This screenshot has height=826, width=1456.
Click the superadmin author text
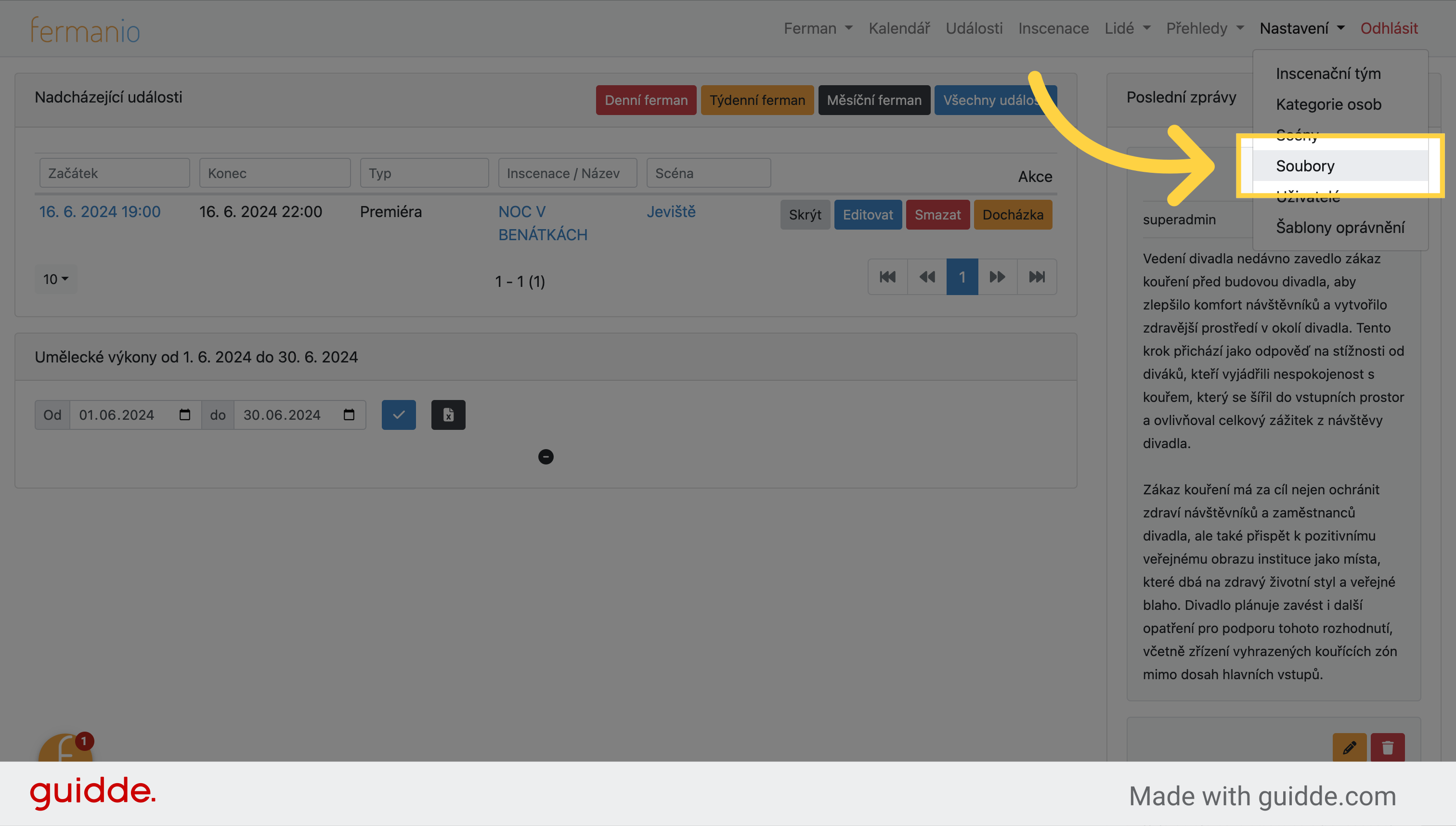click(x=1179, y=219)
